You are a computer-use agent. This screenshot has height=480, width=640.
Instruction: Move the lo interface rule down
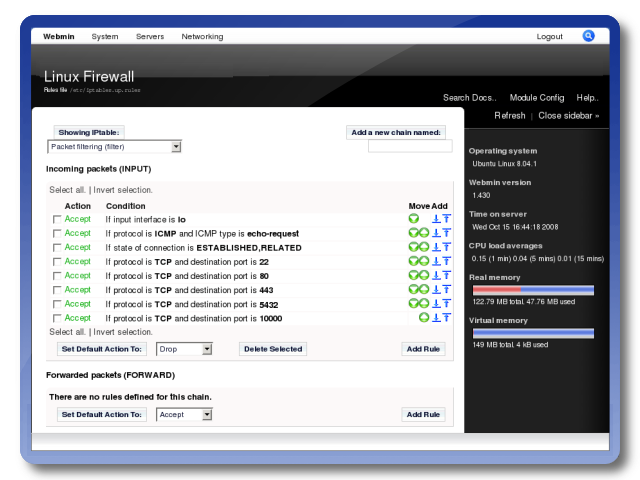pos(413,219)
